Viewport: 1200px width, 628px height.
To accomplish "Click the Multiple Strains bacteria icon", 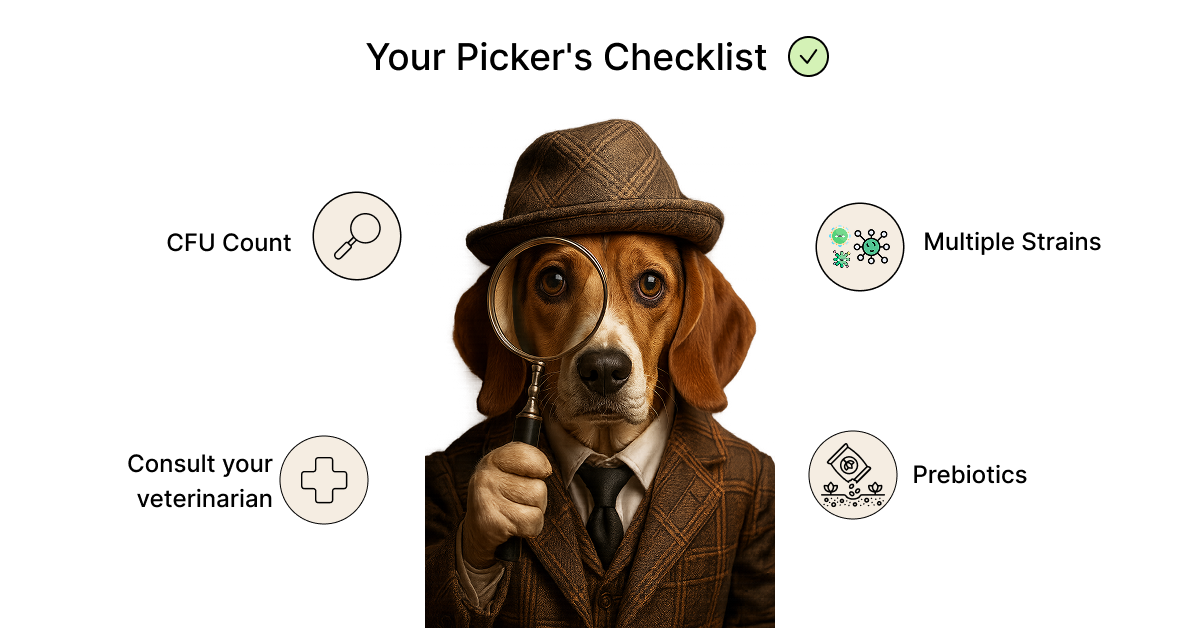I will pos(860,247).
